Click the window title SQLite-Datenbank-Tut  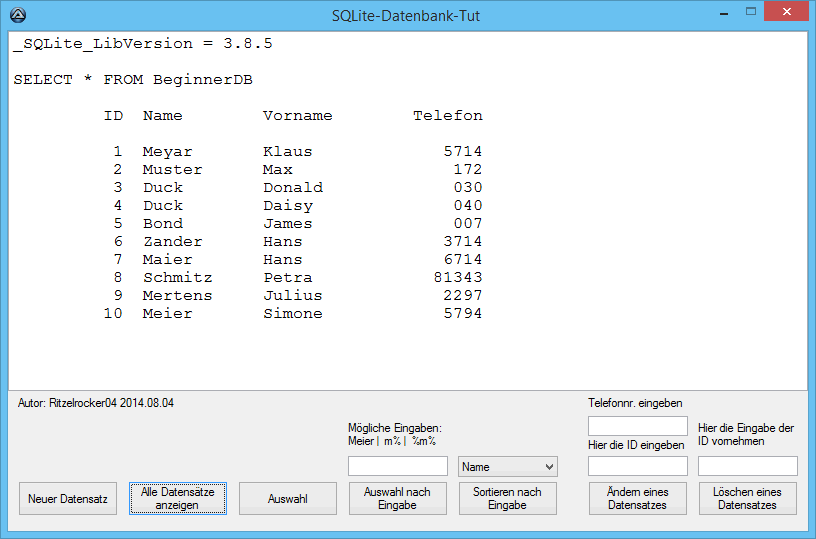tap(408, 15)
